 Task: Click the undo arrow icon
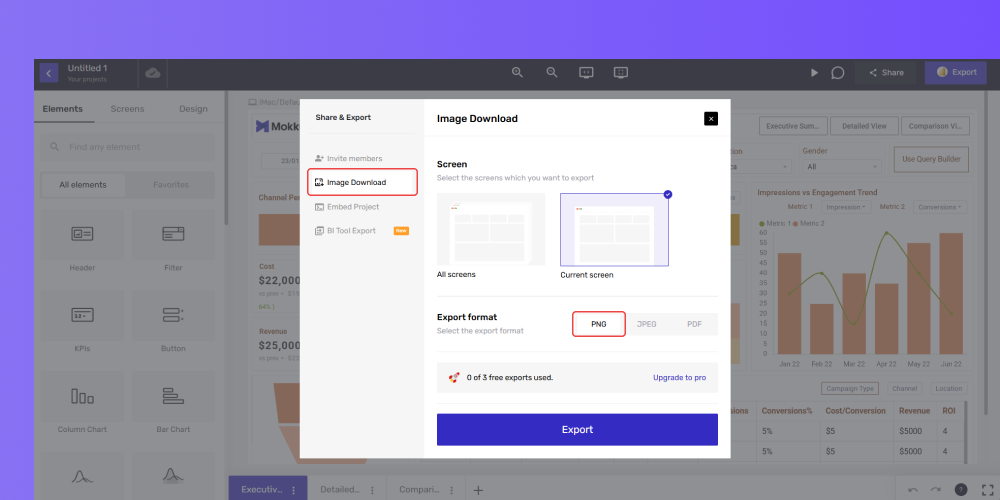[x=913, y=490]
